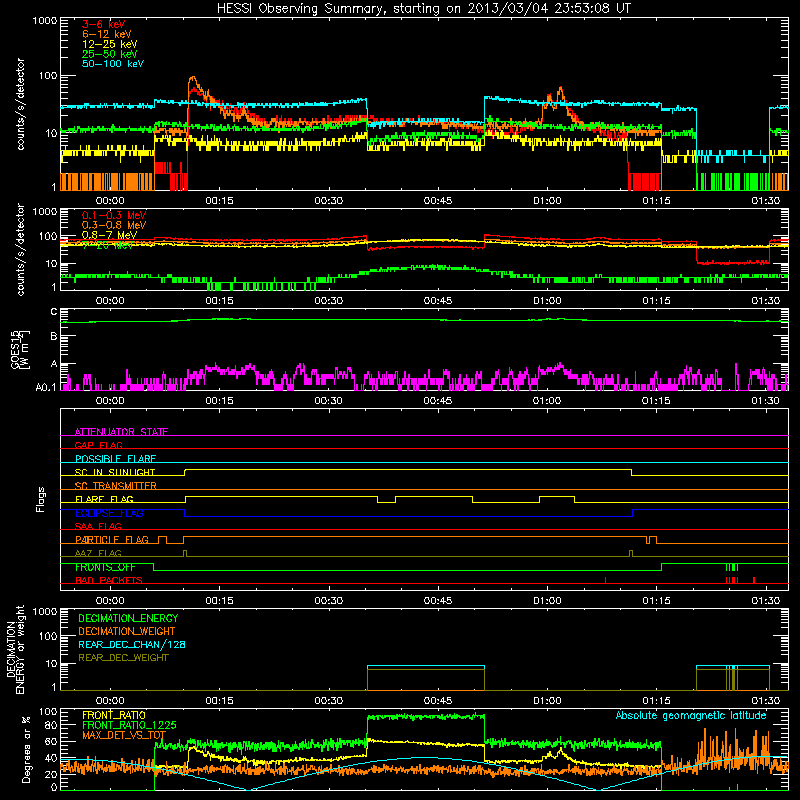Select the 12-25 keV legend label
Screen dimensions: 800x800
[x=110, y=44]
